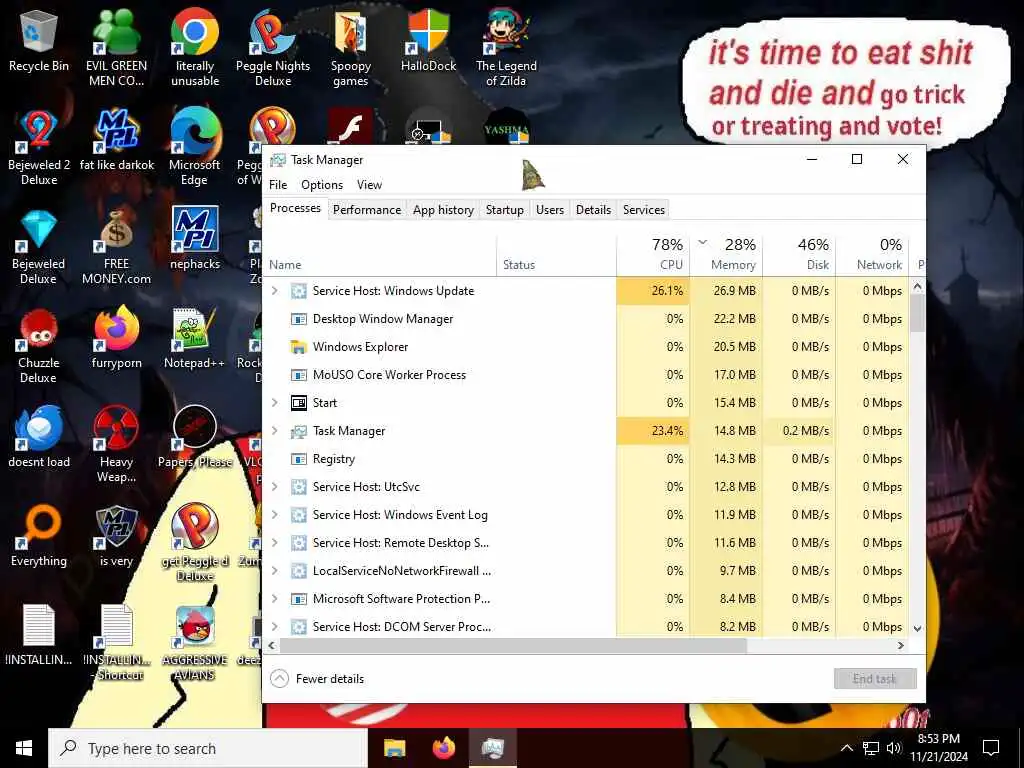Click the Task Manager taskbar button

[x=493, y=748]
